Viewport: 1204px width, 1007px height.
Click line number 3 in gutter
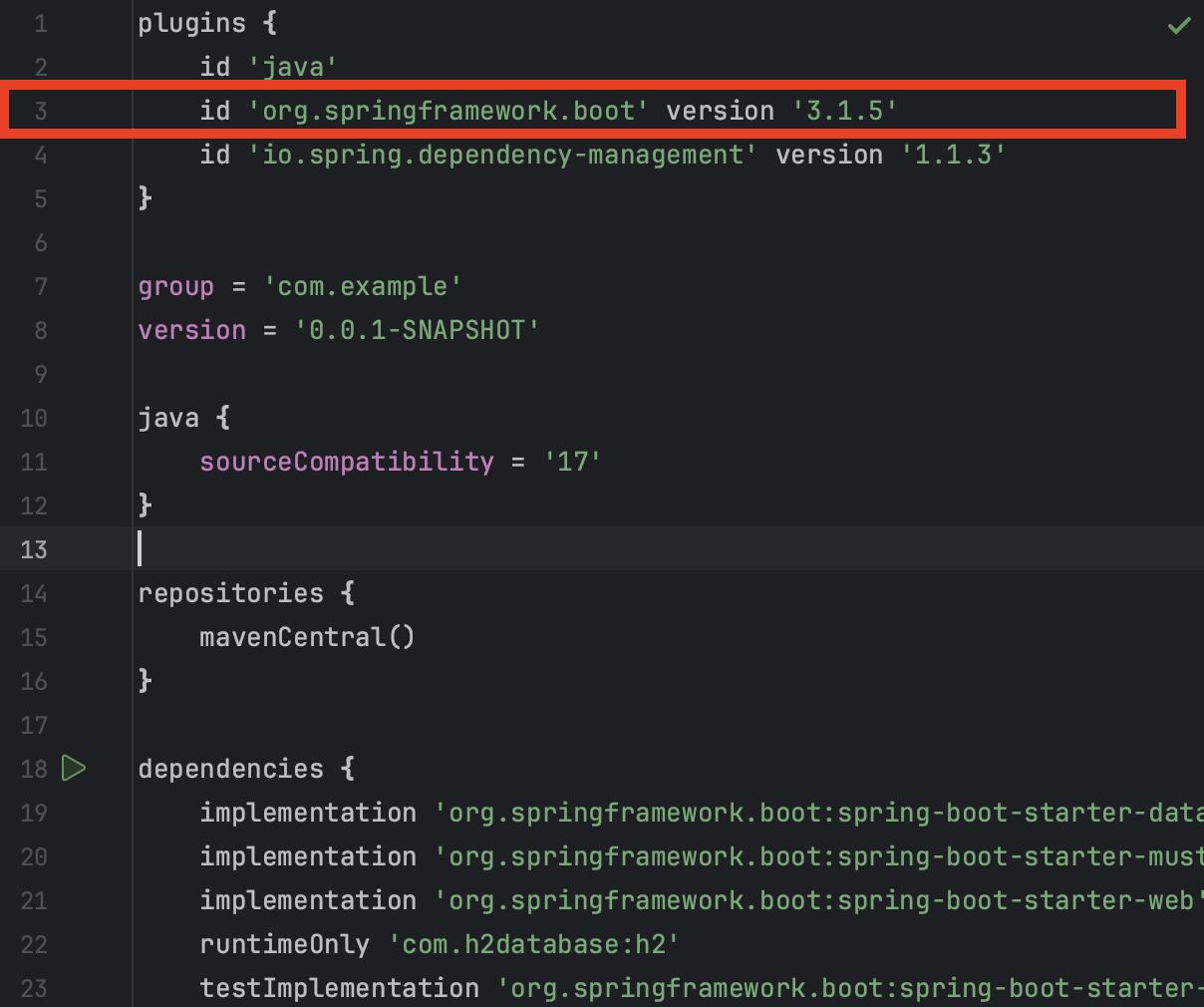point(41,111)
